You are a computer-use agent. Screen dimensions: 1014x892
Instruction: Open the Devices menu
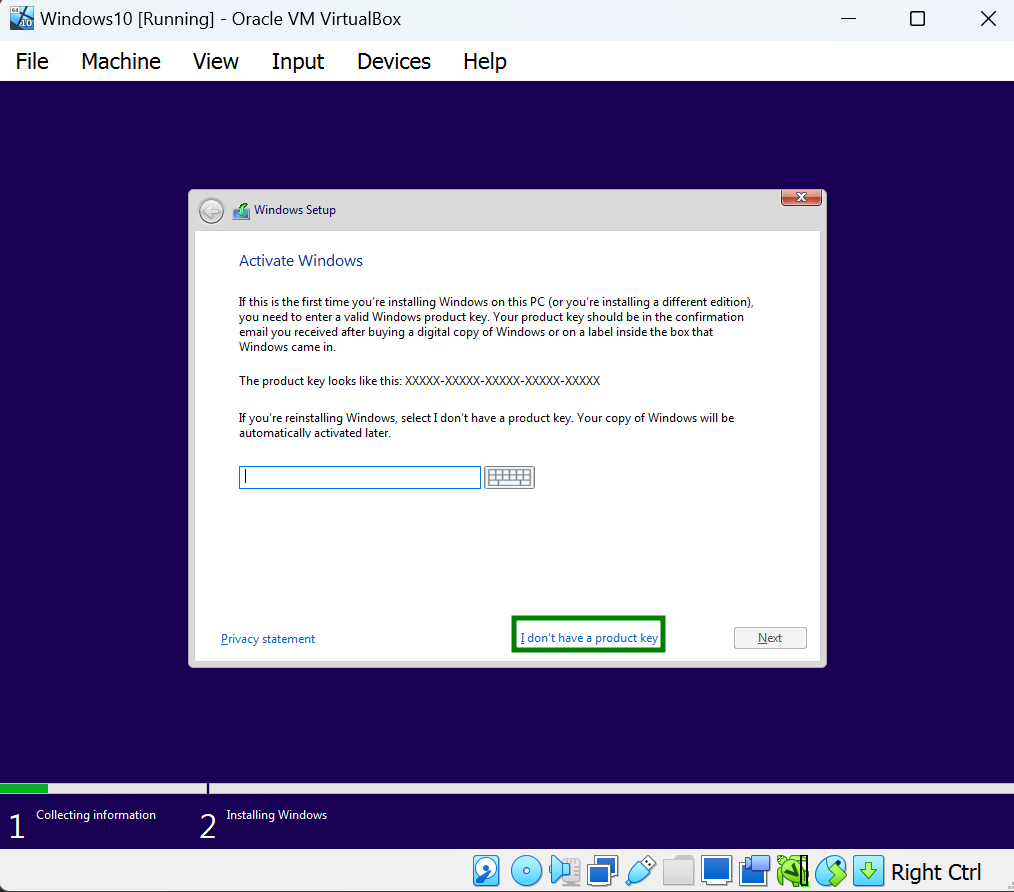pos(394,61)
